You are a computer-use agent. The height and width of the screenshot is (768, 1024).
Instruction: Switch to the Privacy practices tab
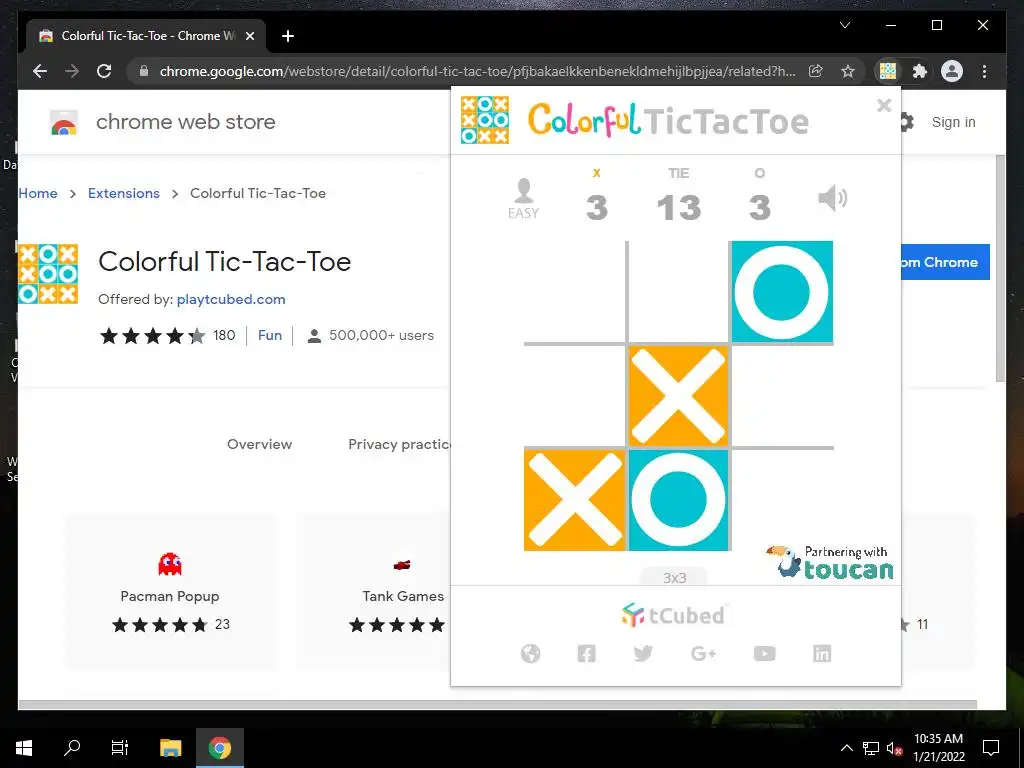tap(399, 444)
